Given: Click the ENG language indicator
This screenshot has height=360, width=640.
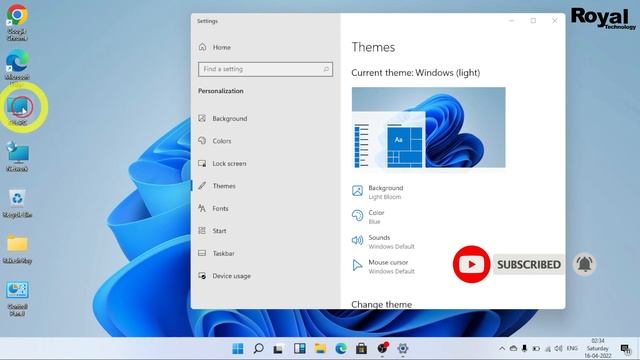Looking at the screenshot, I should pos(572,349).
